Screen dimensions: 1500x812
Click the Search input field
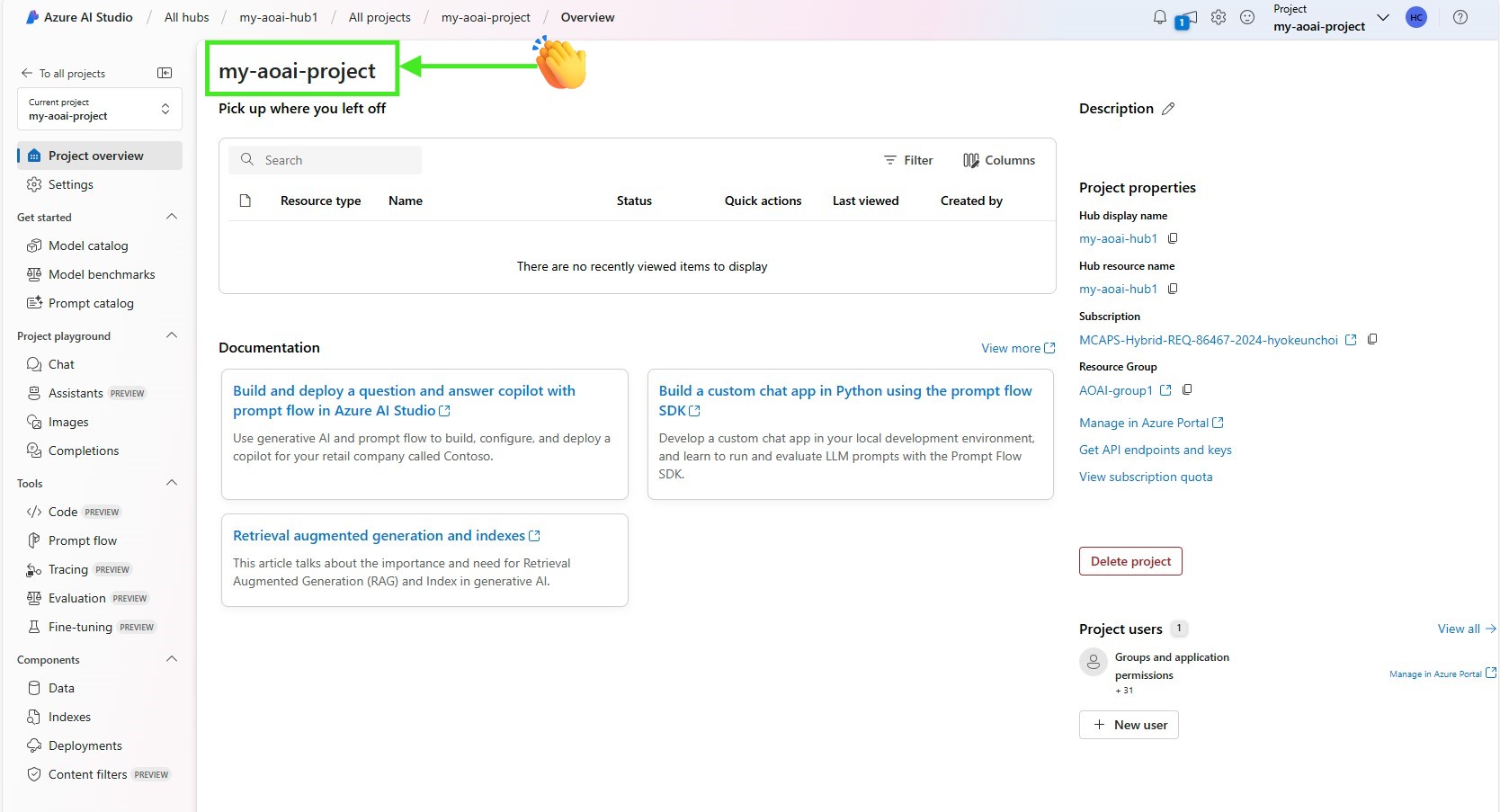pos(325,160)
